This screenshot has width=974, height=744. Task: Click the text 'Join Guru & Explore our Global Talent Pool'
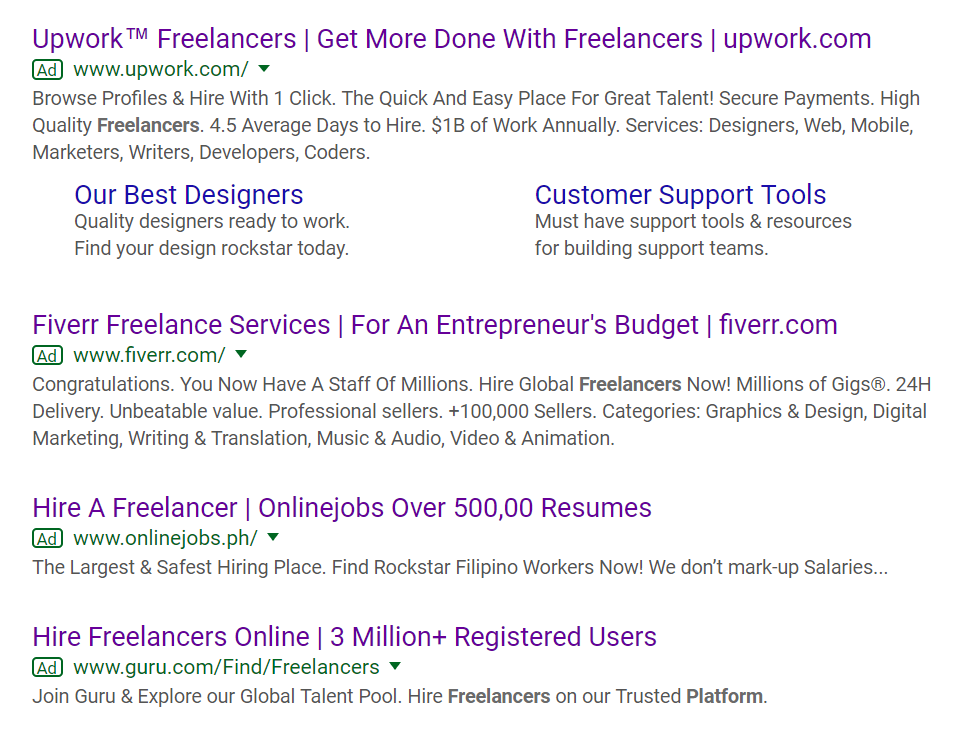click(x=217, y=697)
